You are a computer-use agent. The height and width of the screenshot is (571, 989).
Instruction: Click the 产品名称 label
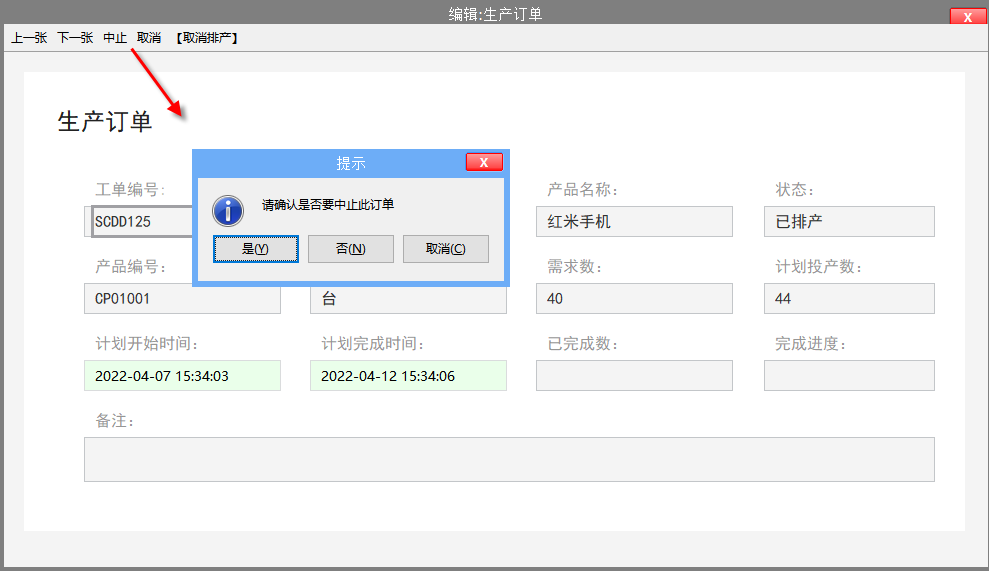click(x=582, y=190)
